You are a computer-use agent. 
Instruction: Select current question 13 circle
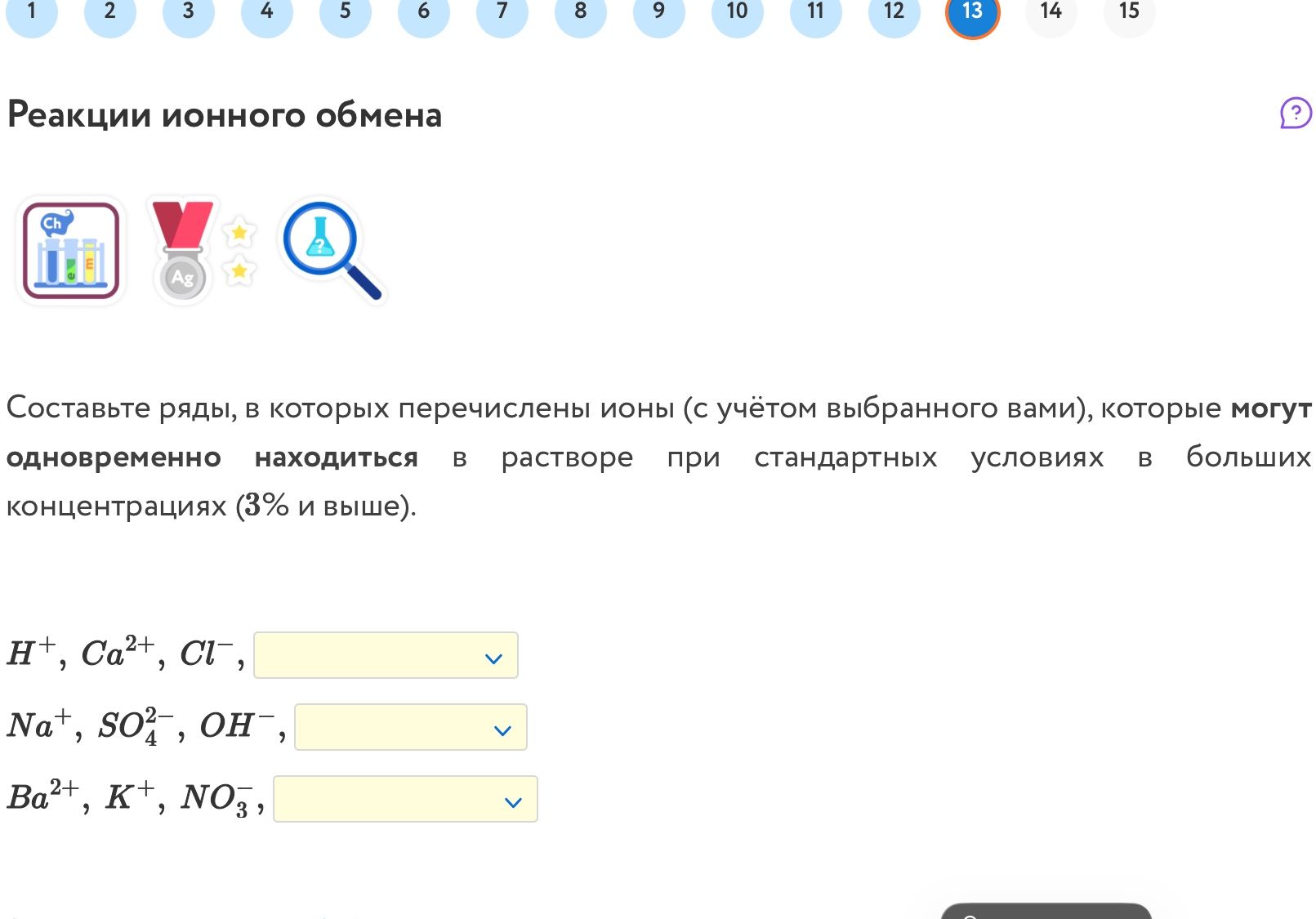[x=973, y=12]
